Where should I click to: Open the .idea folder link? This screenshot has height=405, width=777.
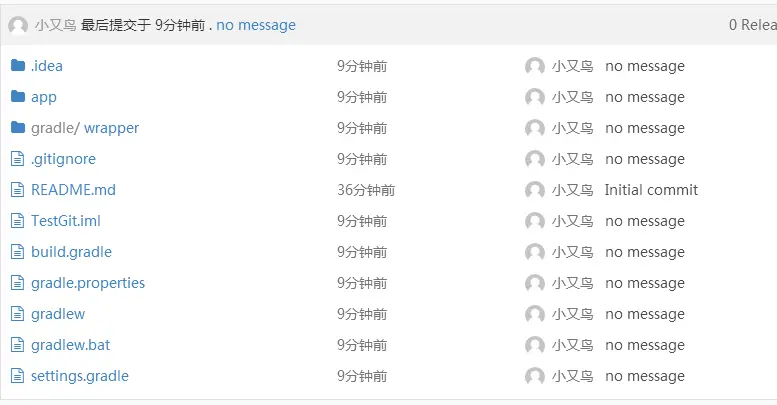coord(47,66)
